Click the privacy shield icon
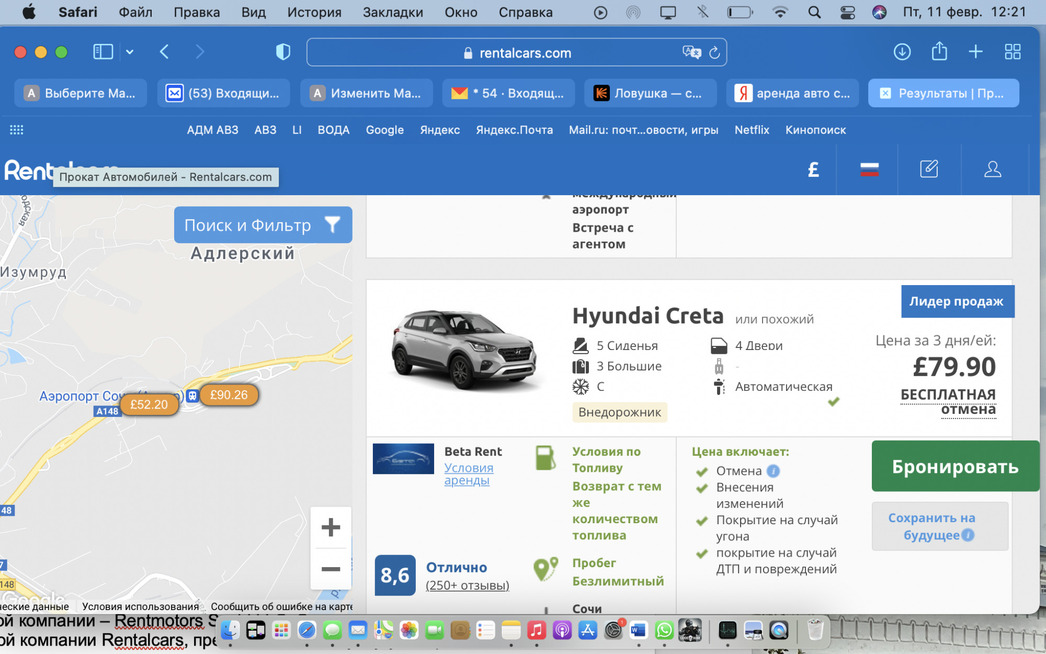 tap(283, 52)
